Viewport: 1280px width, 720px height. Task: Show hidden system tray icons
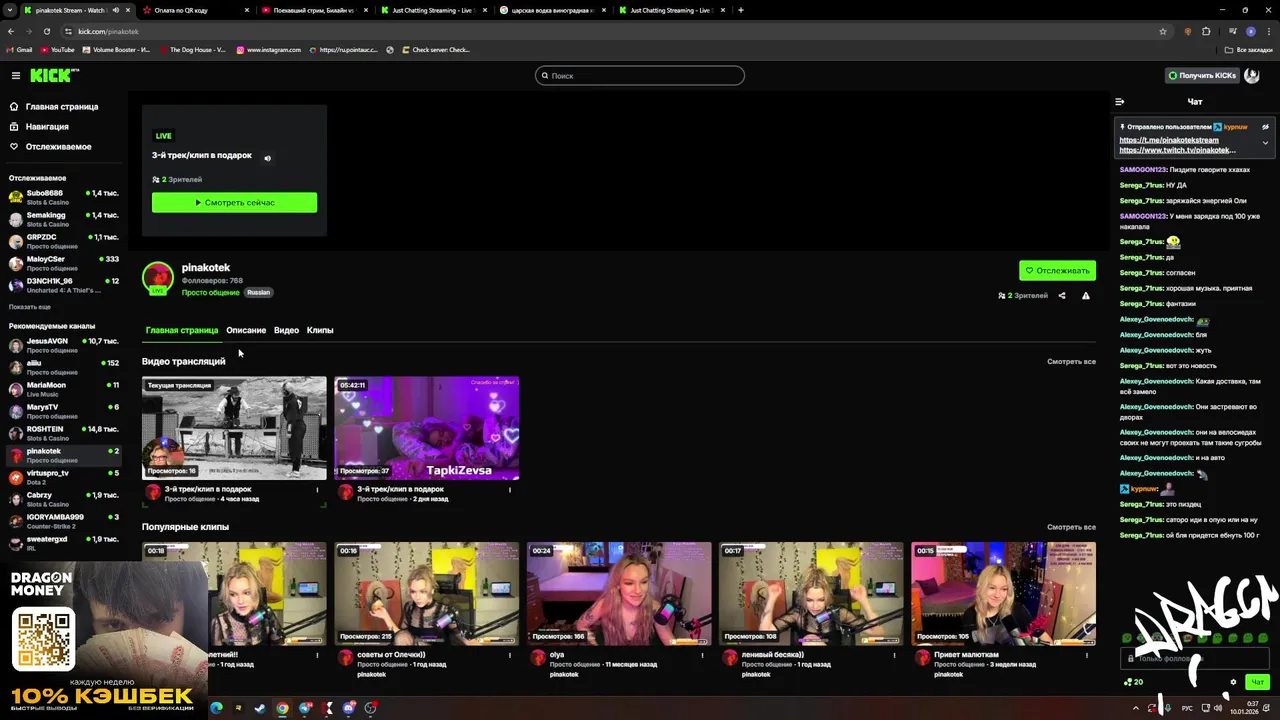click(x=1135, y=708)
